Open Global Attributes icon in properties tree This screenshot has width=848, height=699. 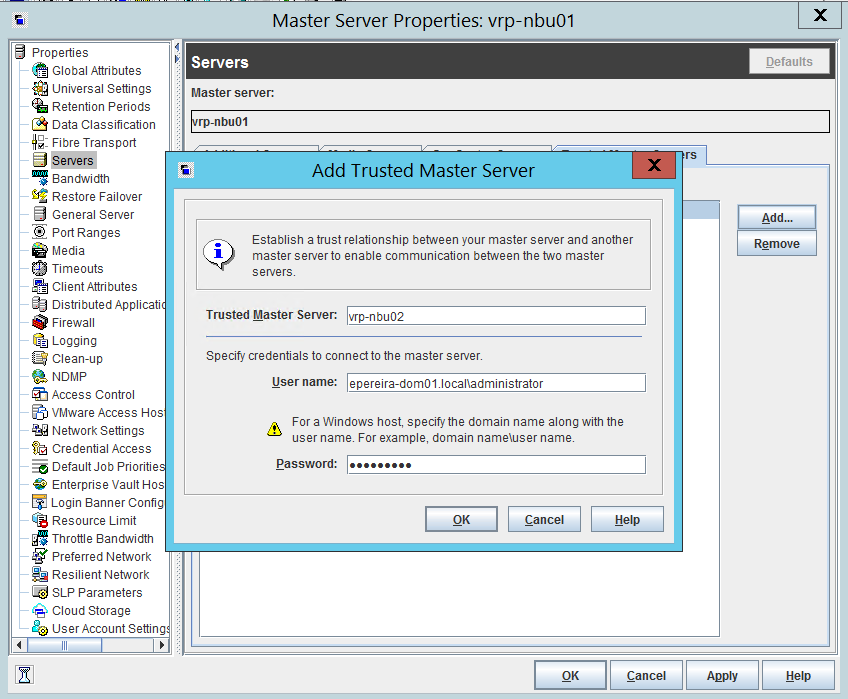pyautogui.click(x=40, y=70)
